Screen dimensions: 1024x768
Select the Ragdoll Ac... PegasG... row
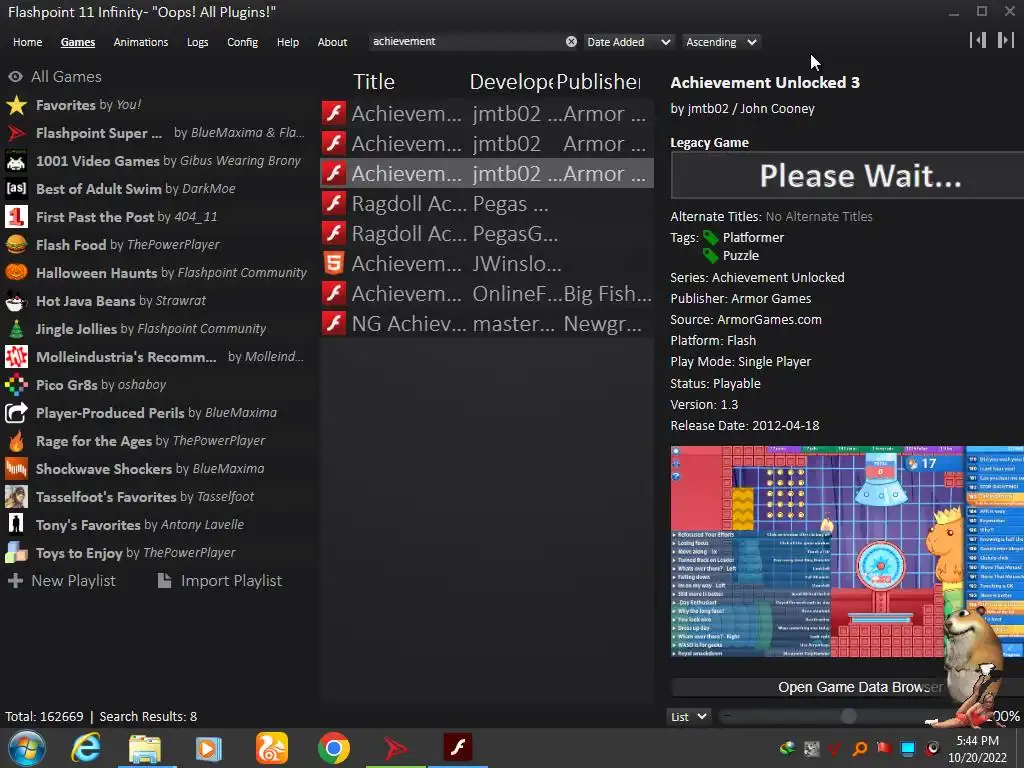click(487, 234)
